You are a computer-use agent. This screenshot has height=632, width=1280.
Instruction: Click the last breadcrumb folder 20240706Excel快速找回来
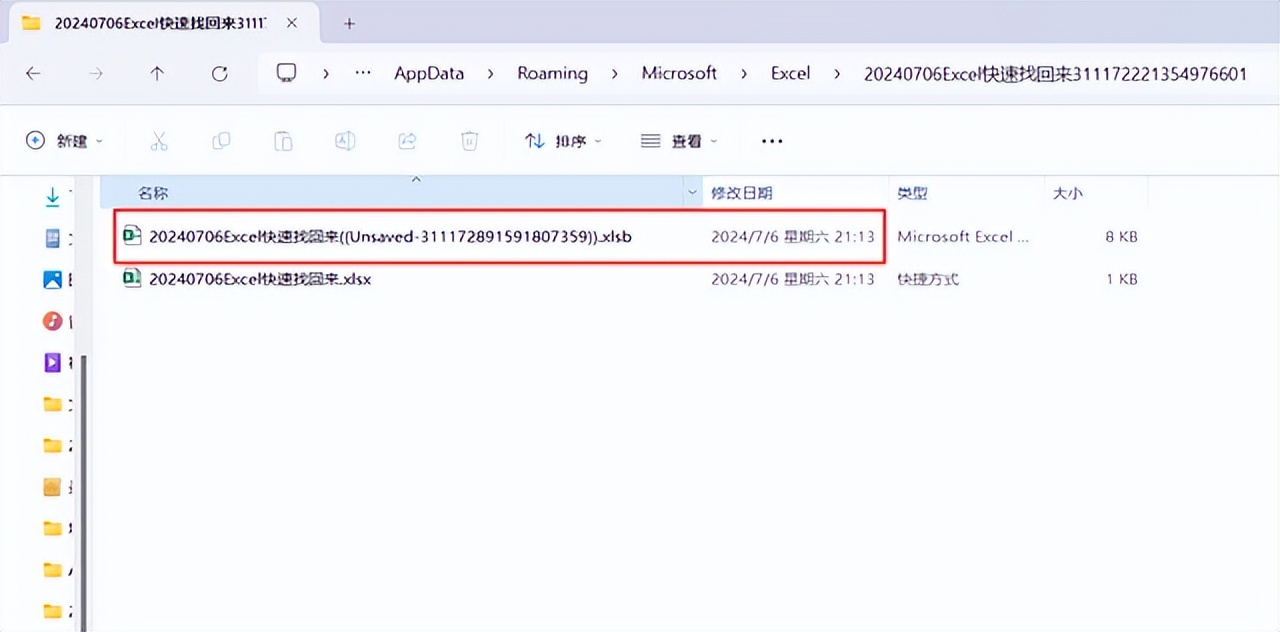1055,73
